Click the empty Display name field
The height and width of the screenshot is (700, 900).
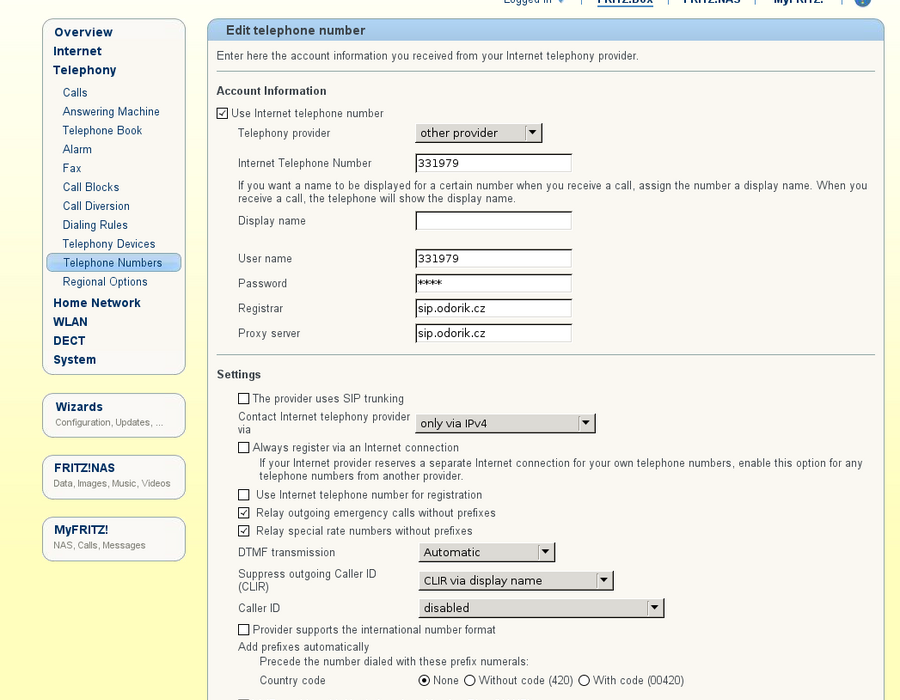(494, 221)
